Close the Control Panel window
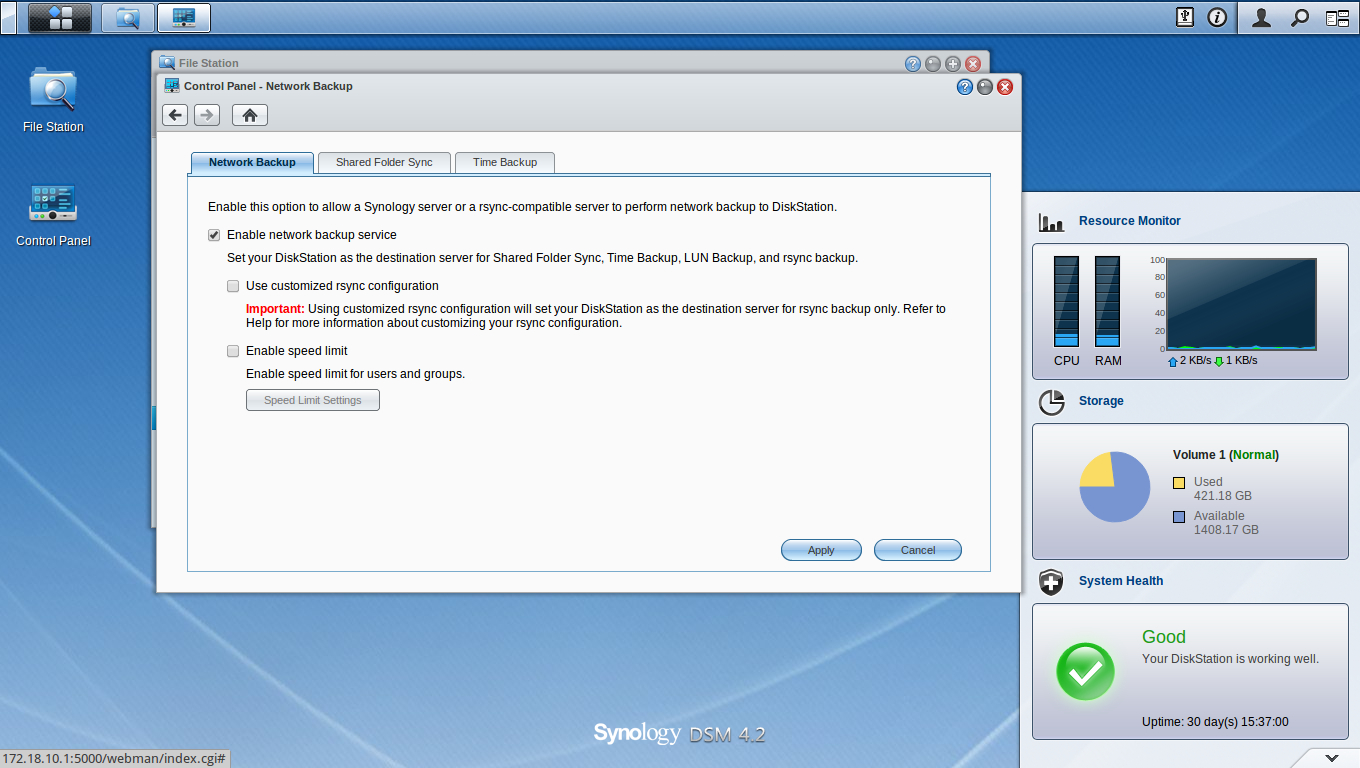1360x768 pixels. (x=1005, y=87)
